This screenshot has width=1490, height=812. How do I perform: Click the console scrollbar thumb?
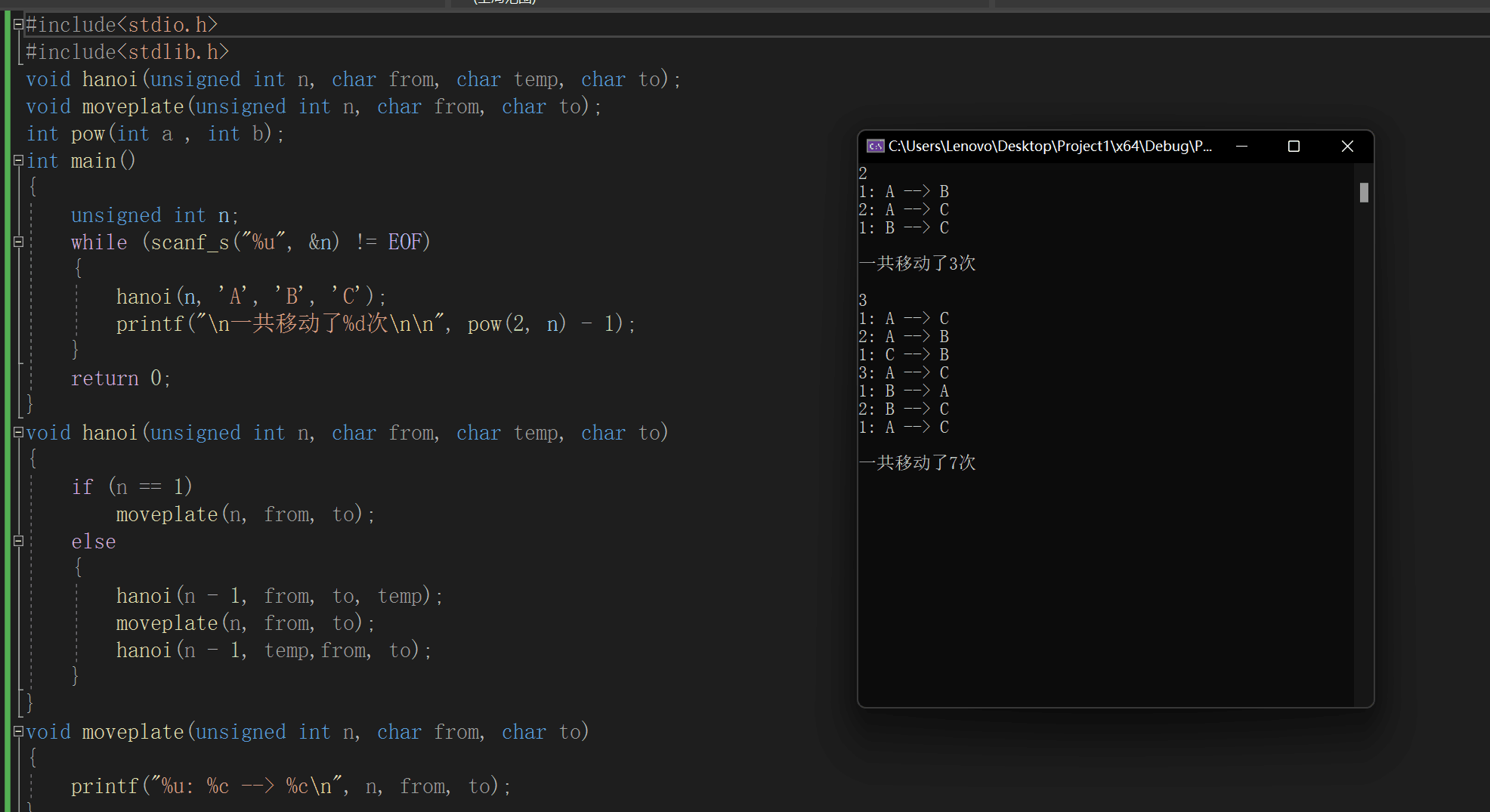1364,193
